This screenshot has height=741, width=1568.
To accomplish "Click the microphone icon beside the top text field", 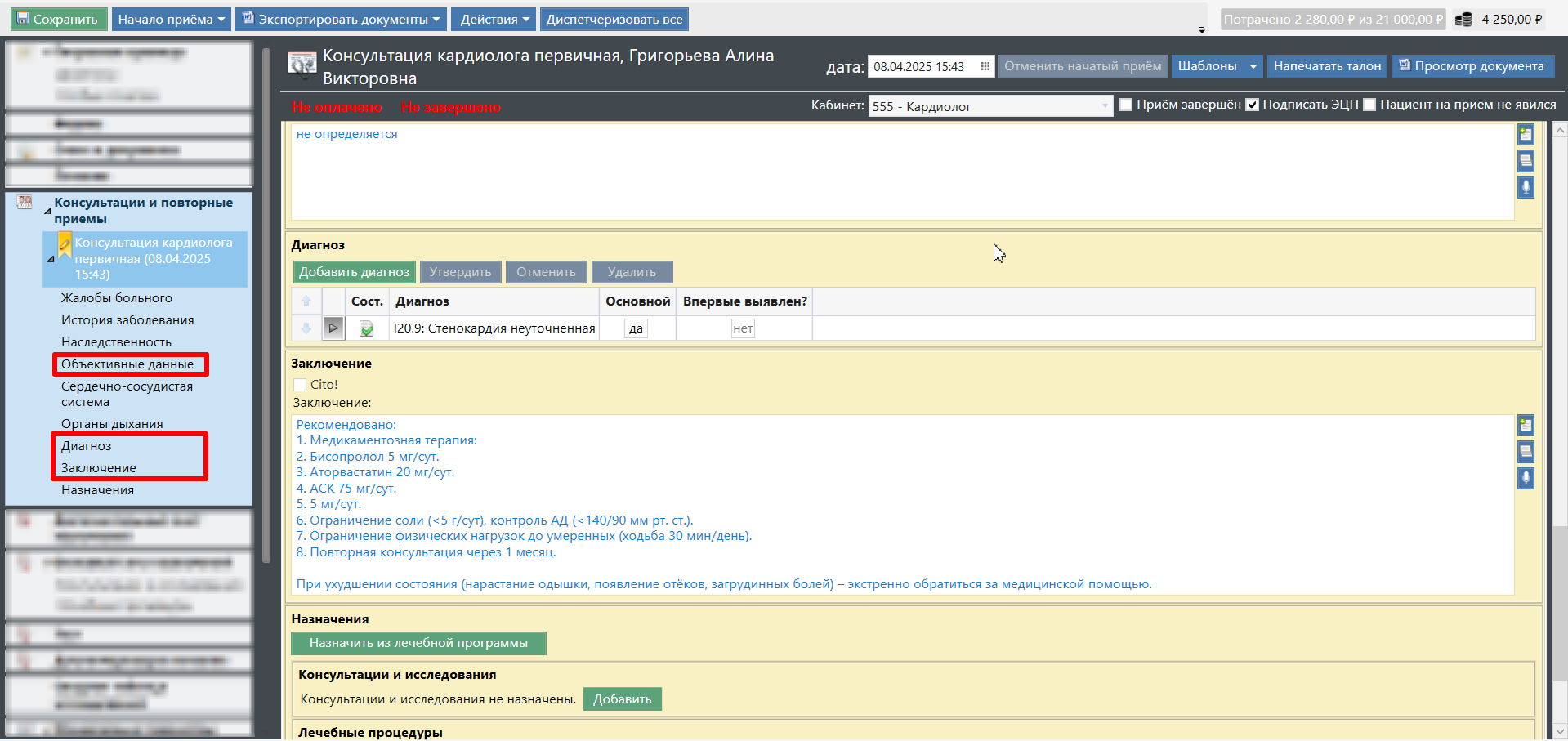I will 1525,187.
